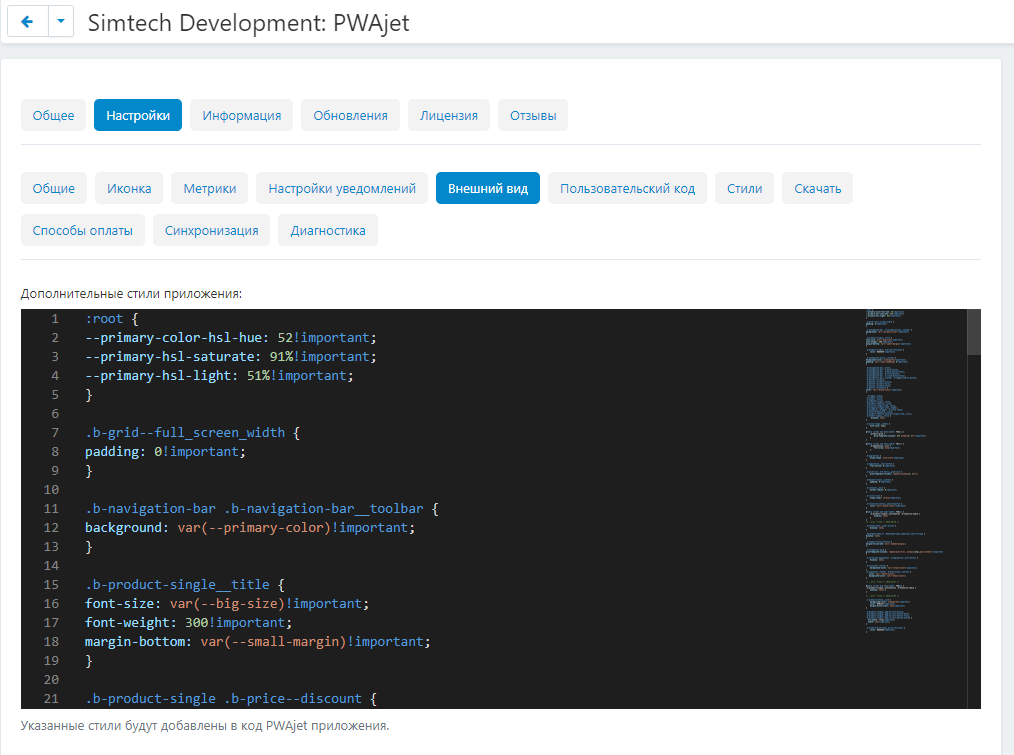1014x755 pixels.
Task: Open the Лицензия tab
Action: [x=448, y=115]
